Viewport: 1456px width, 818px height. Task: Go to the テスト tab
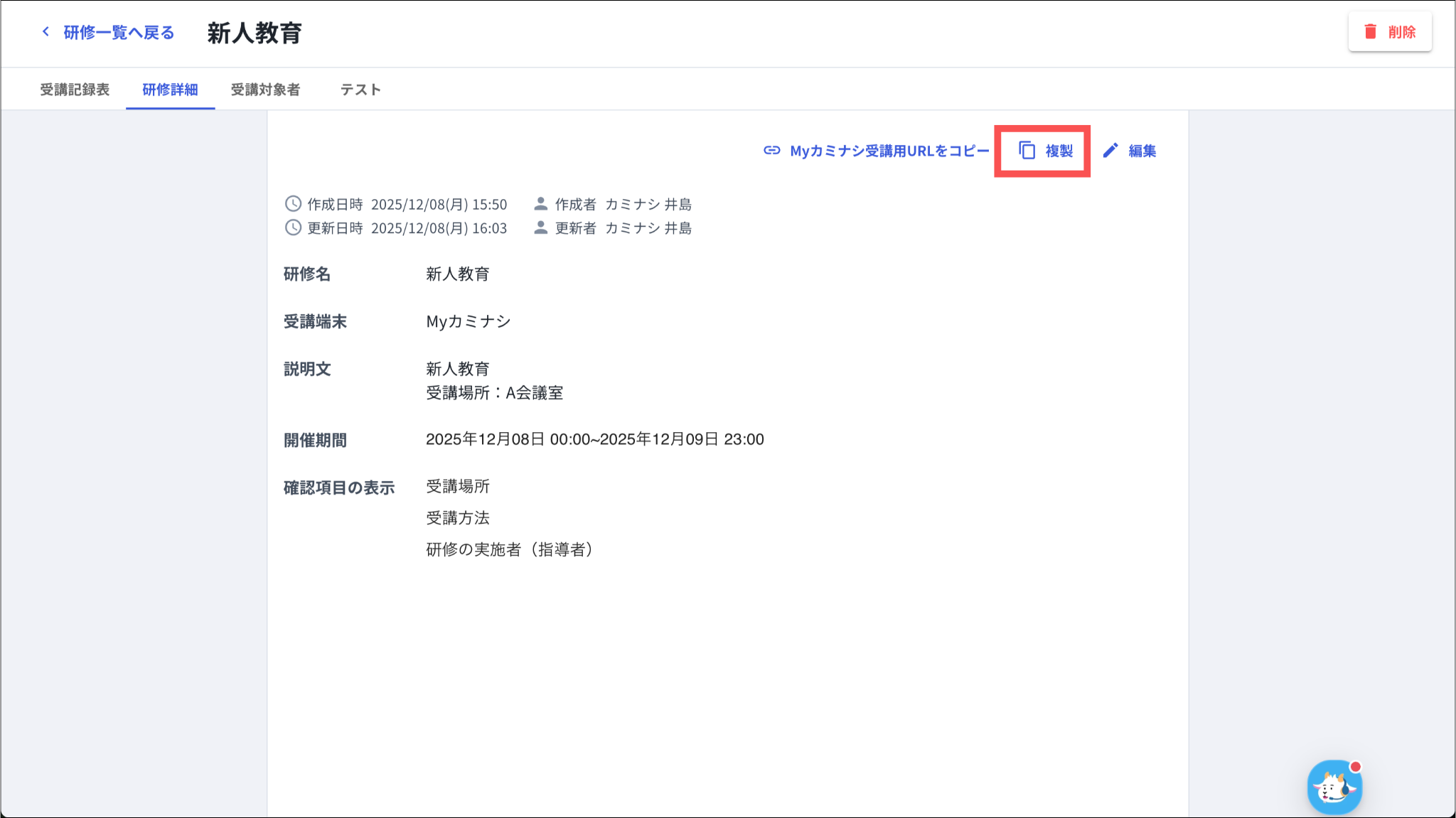click(360, 90)
